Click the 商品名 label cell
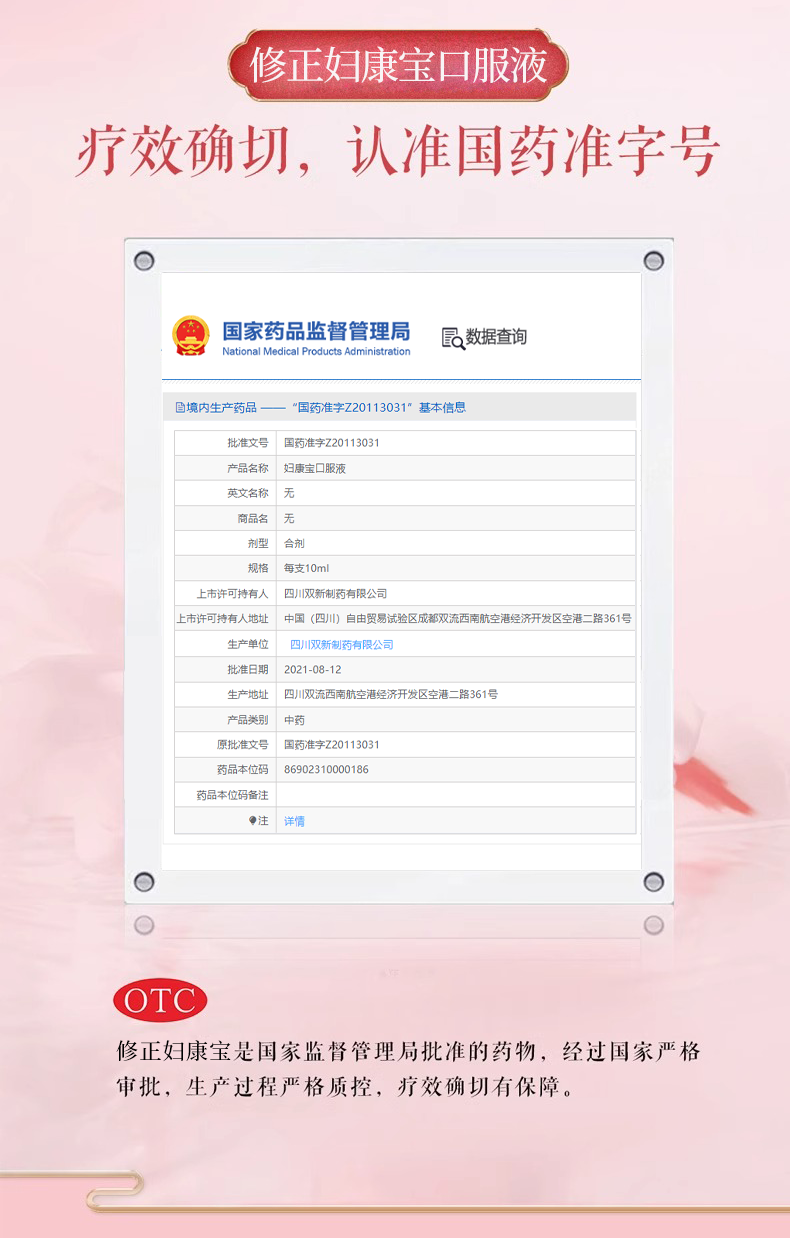The width and height of the screenshot is (790, 1238). 225,518
